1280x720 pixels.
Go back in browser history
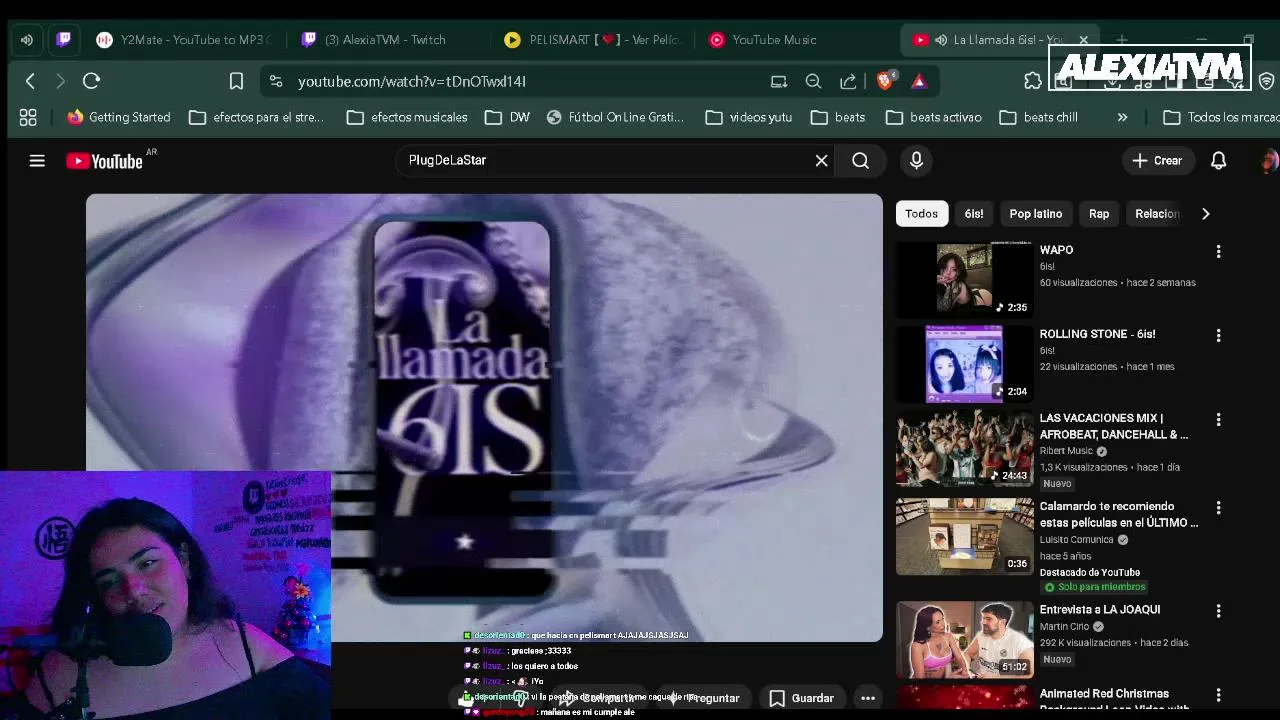(30, 81)
